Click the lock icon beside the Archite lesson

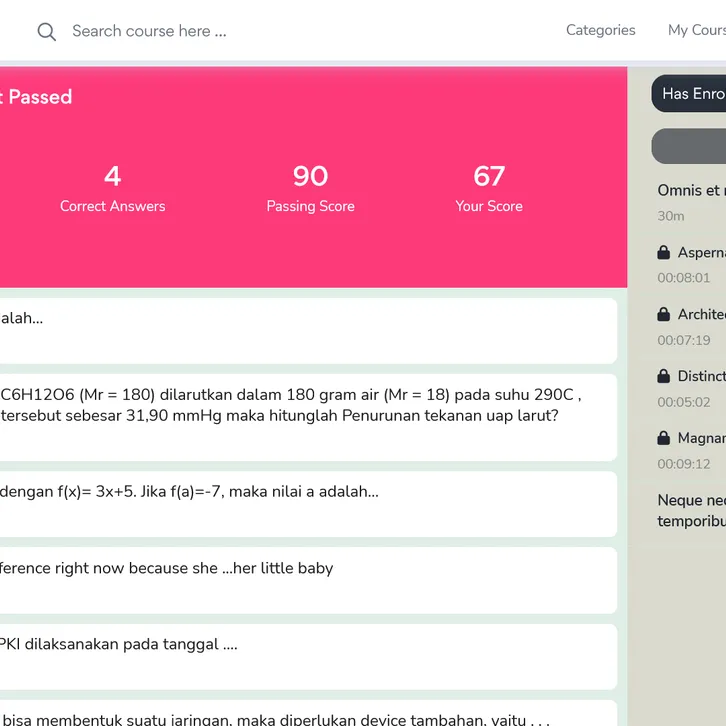click(664, 315)
